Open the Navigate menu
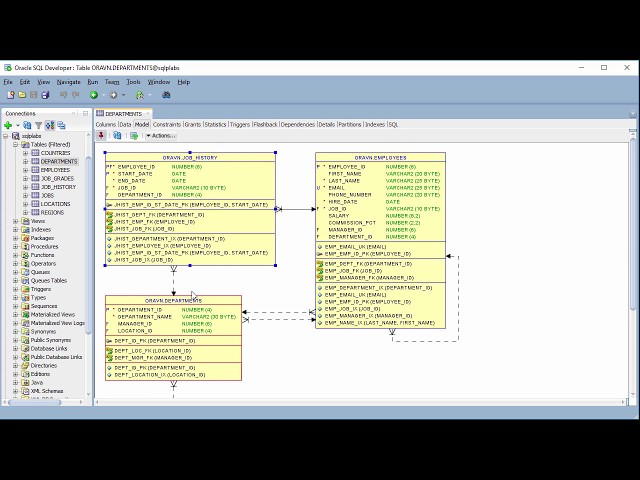The image size is (640, 480). pos(69,82)
